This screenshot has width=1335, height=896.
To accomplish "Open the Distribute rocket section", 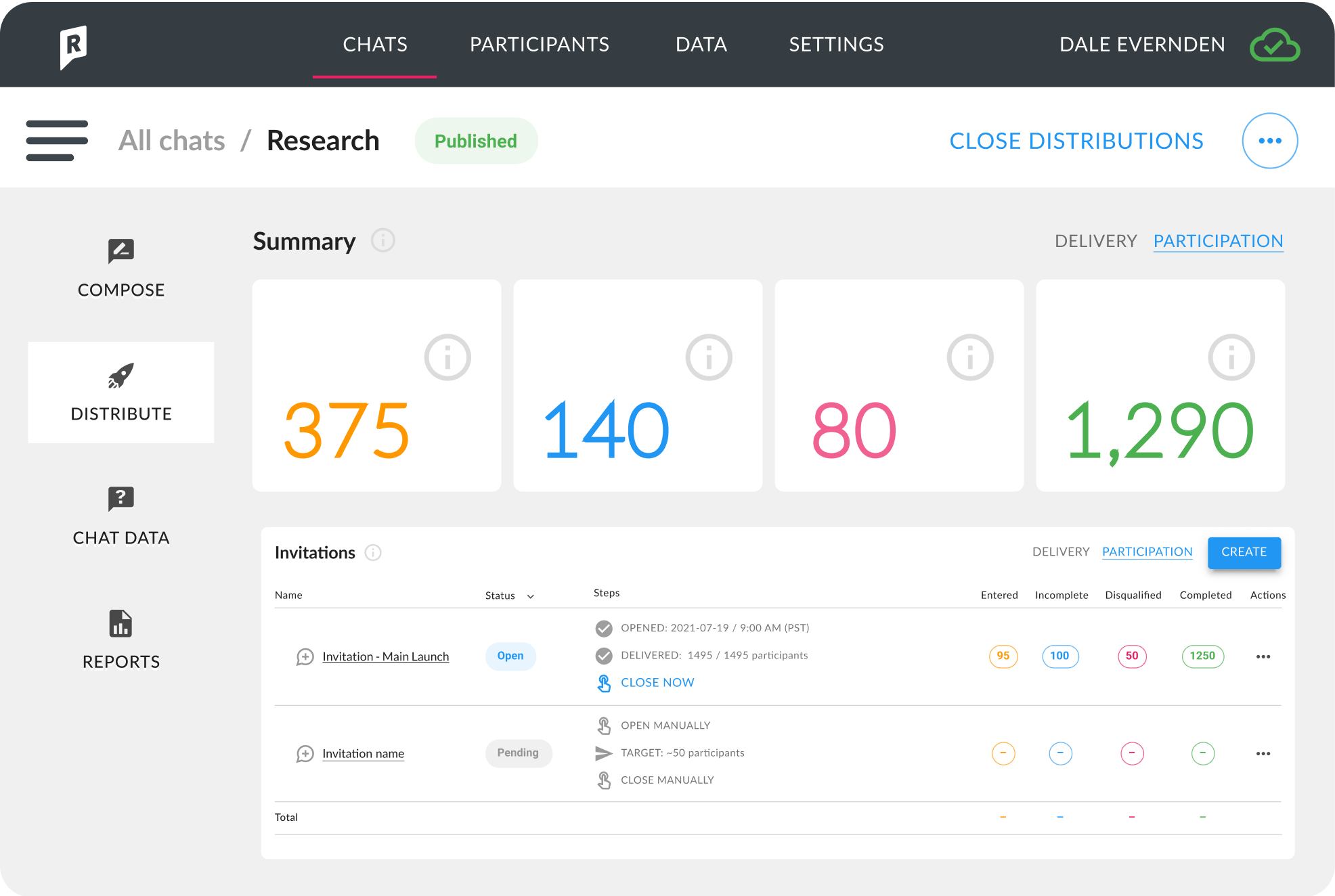I will pyautogui.click(x=121, y=393).
